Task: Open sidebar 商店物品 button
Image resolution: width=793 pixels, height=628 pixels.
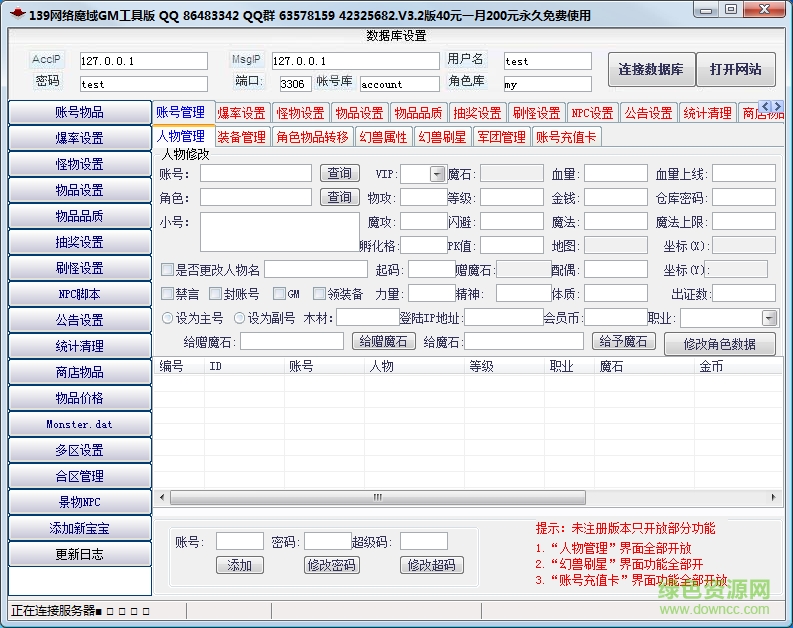Action: [x=80, y=373]
